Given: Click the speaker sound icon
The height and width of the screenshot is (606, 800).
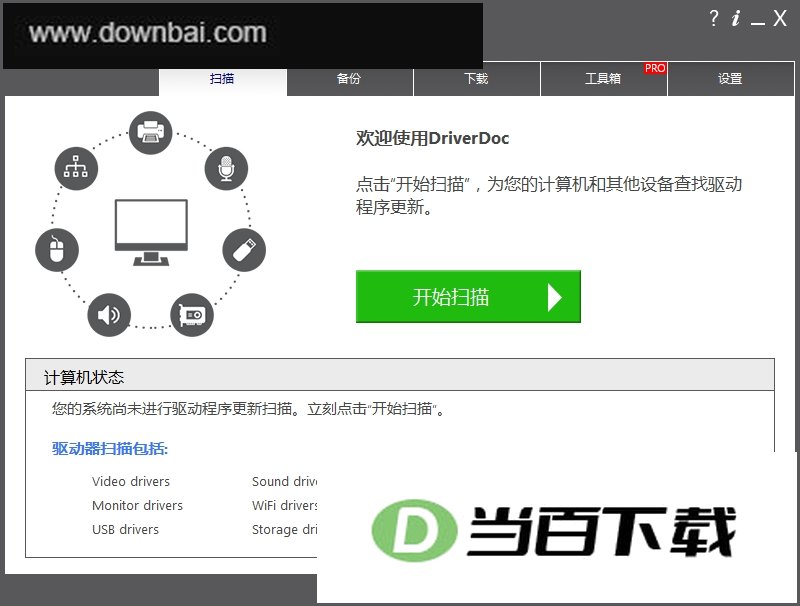Looking at the screenshot, I should click(x=109, y=315).
